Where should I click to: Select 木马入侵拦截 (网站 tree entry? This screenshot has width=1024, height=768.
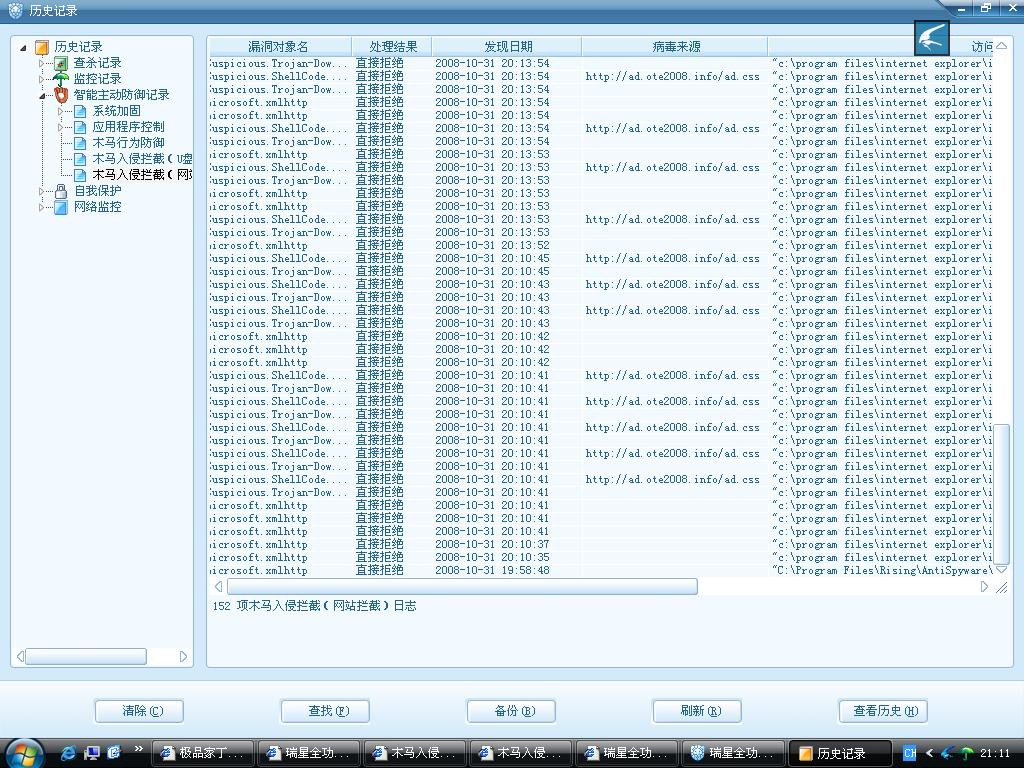pos(142,175)
